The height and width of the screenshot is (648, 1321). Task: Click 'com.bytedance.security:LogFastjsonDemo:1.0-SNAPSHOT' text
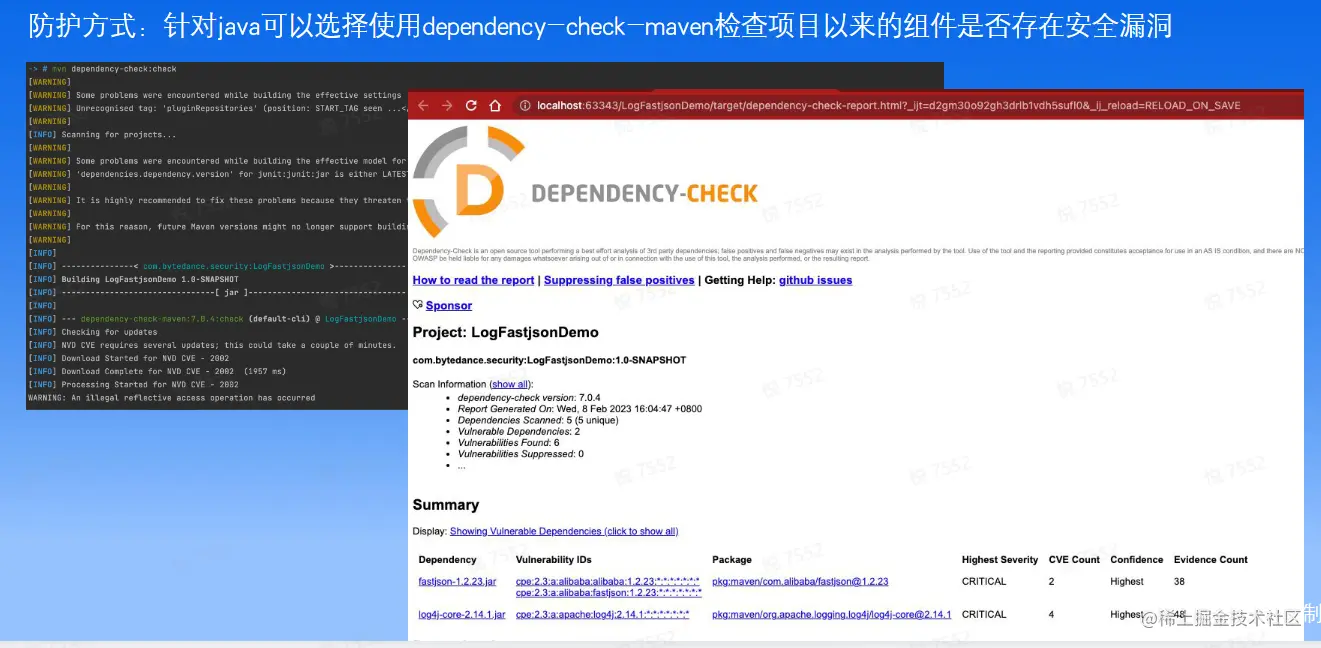549,360
